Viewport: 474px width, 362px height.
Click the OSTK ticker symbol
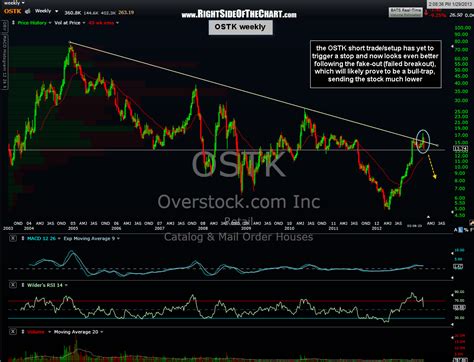[13, 11]
